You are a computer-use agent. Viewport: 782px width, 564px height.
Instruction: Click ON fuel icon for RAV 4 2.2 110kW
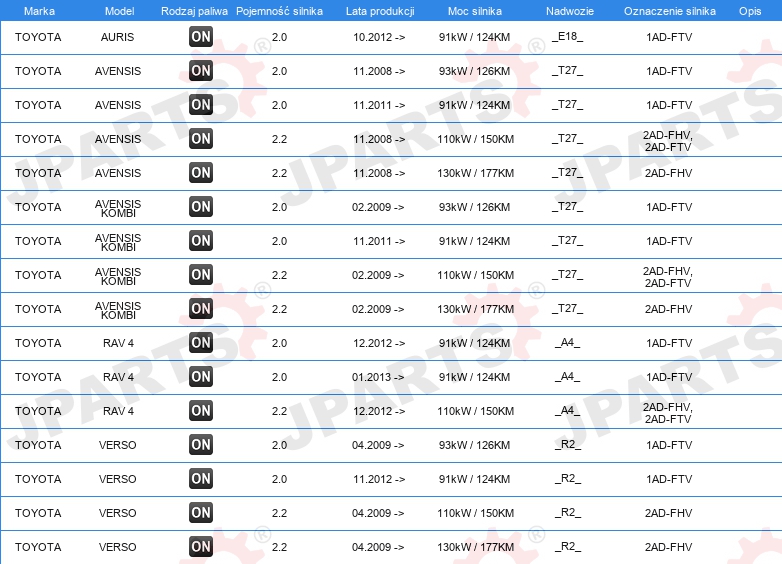201,410
